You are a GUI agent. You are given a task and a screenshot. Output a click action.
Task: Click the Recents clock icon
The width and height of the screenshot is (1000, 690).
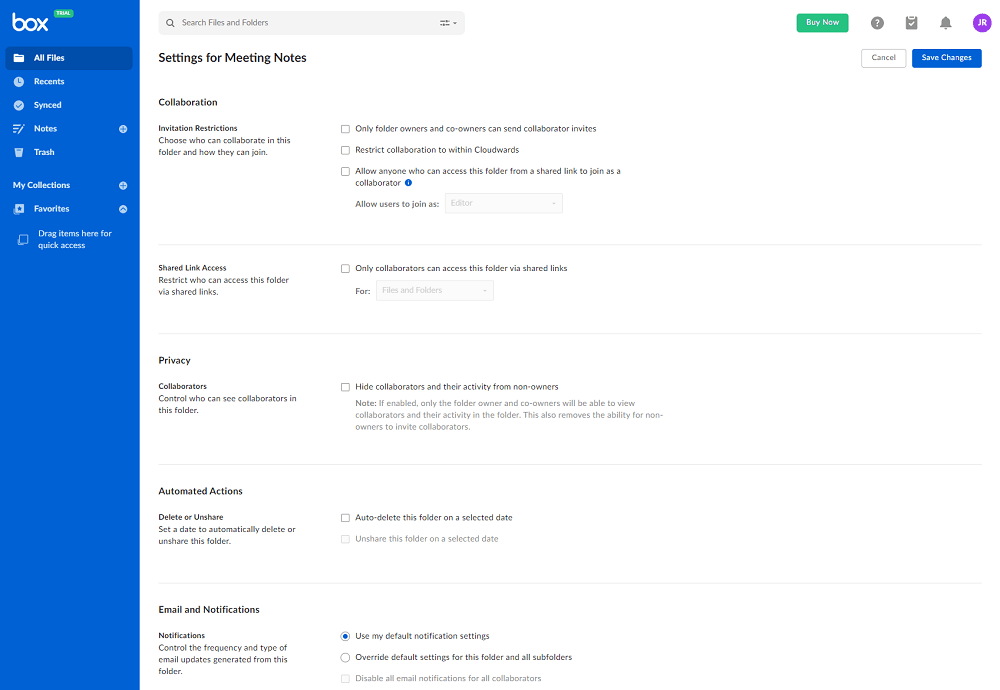tap(19, 82)
